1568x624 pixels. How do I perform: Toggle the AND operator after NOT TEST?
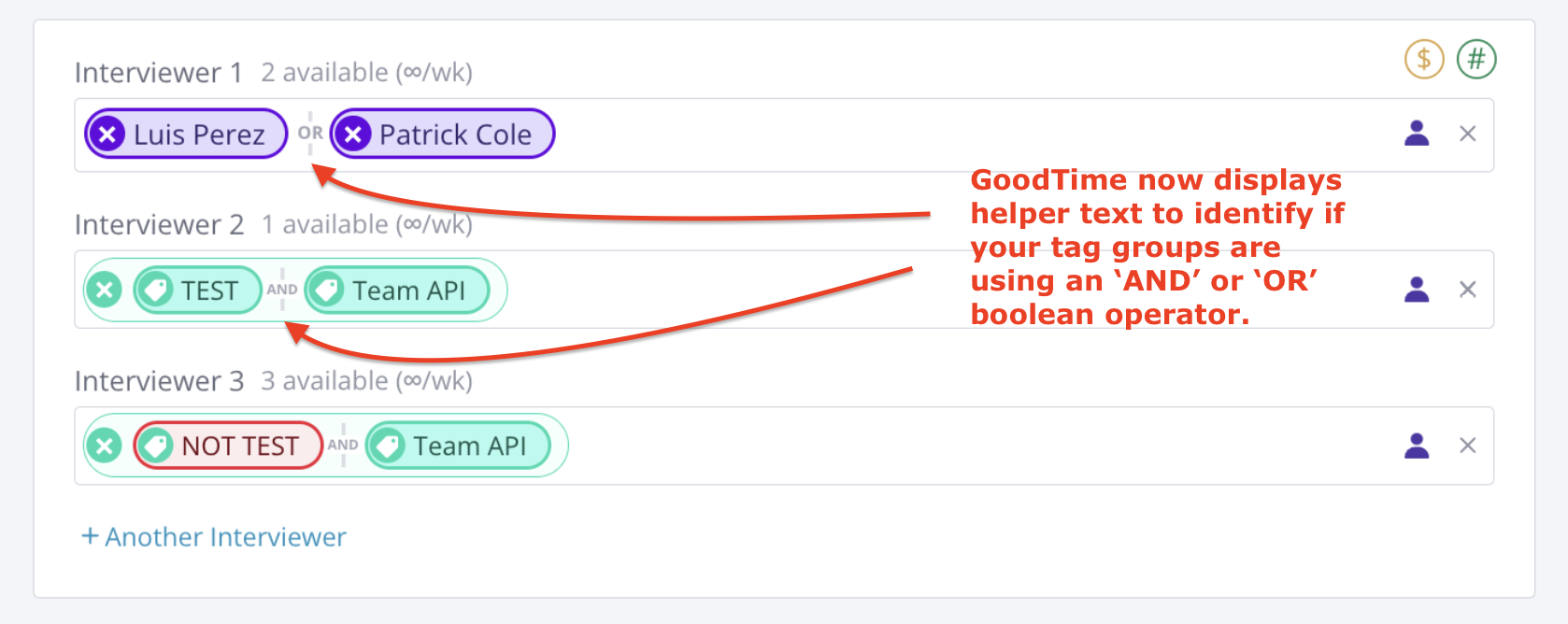(x=343, y=446)
